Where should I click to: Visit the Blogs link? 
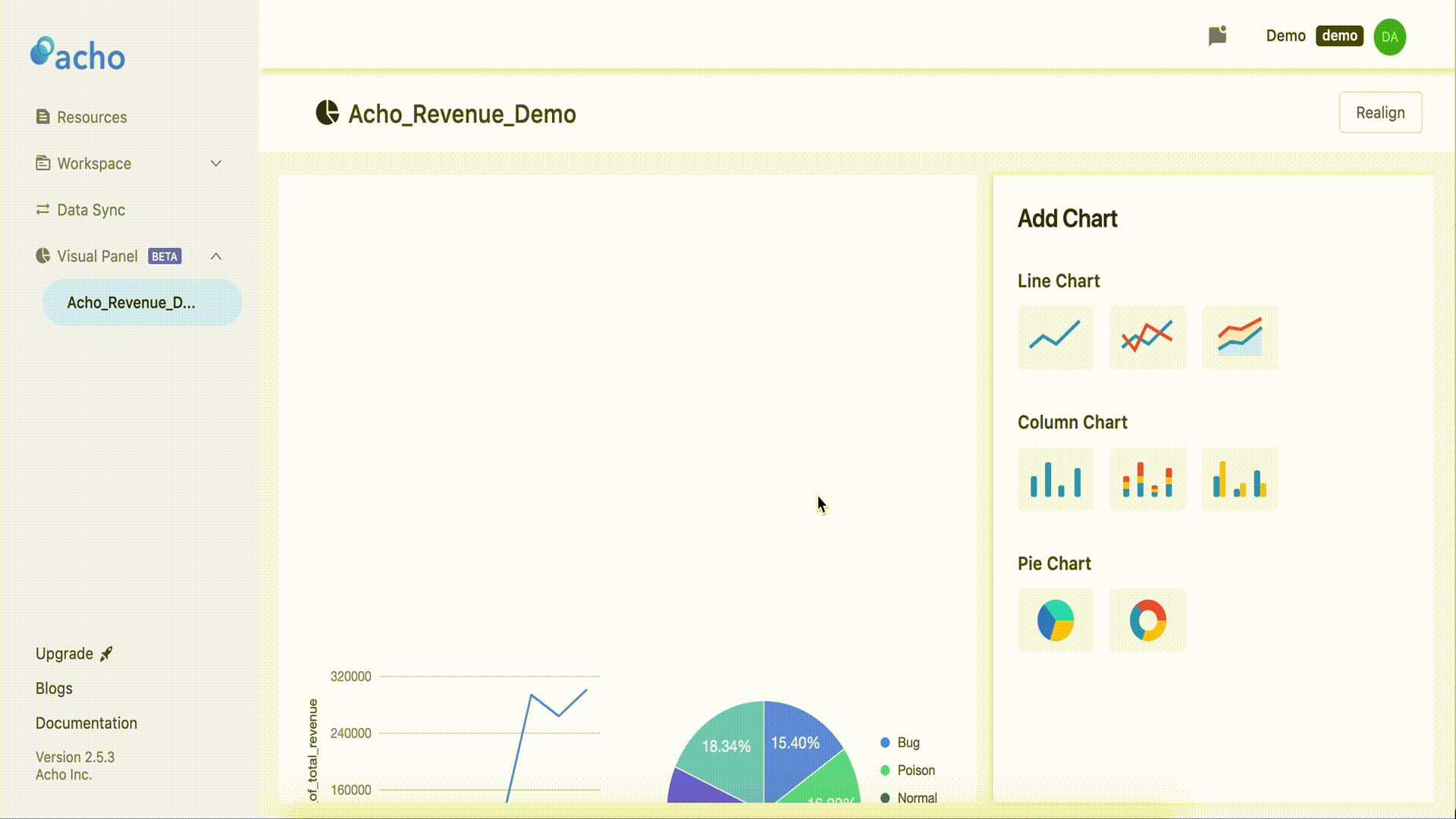click(x=54, y=689)
